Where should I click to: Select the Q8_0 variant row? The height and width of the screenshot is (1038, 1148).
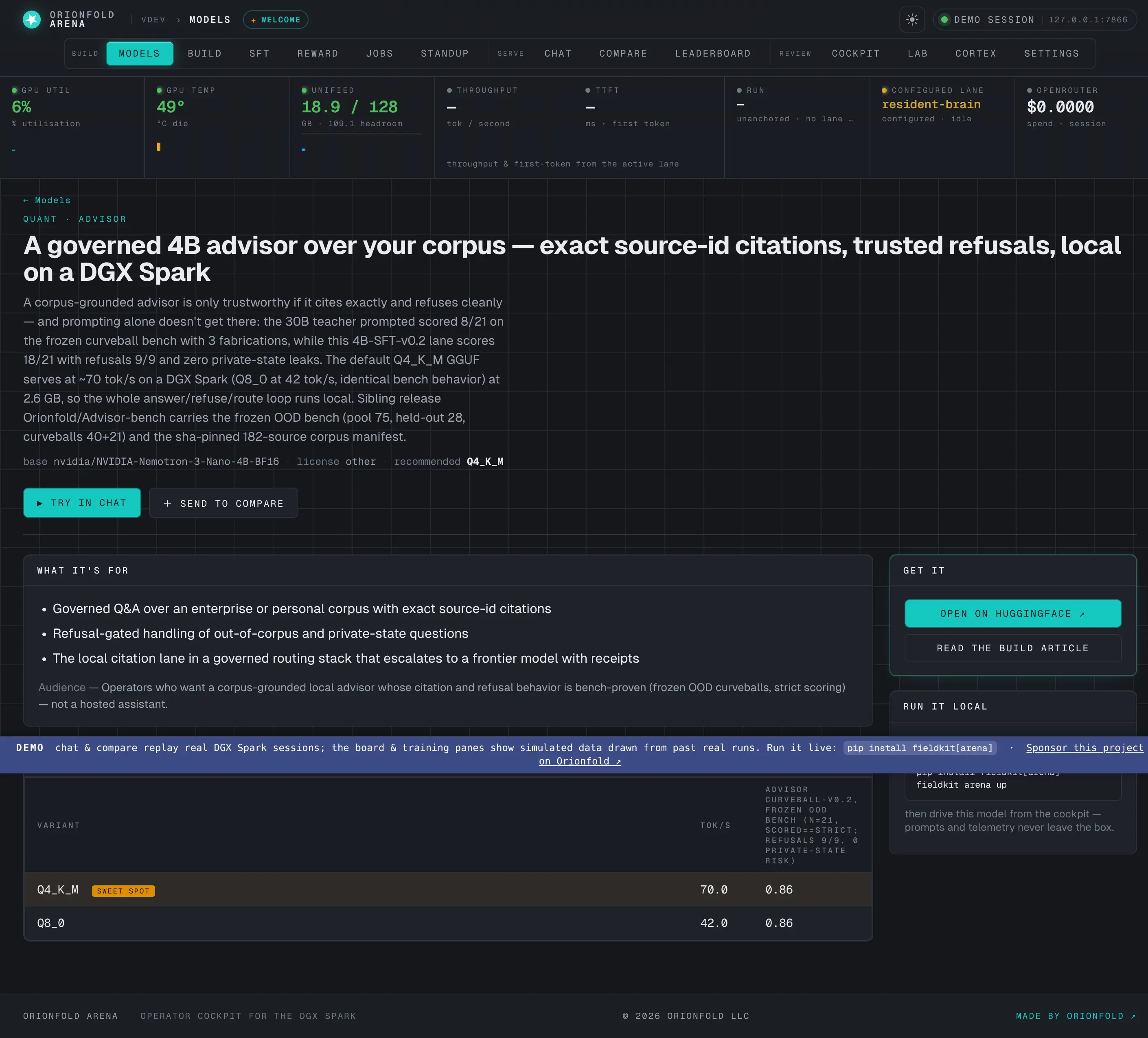[447, 923]
